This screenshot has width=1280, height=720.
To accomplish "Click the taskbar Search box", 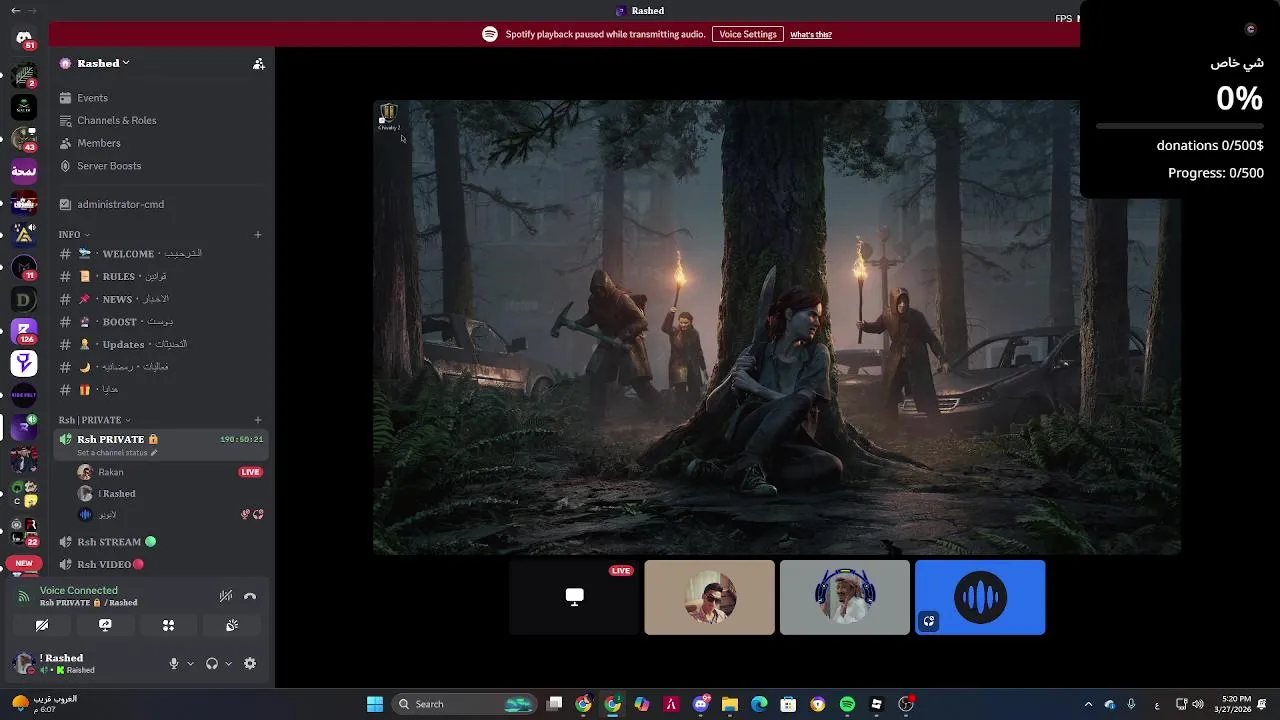I will coord(463,704).
